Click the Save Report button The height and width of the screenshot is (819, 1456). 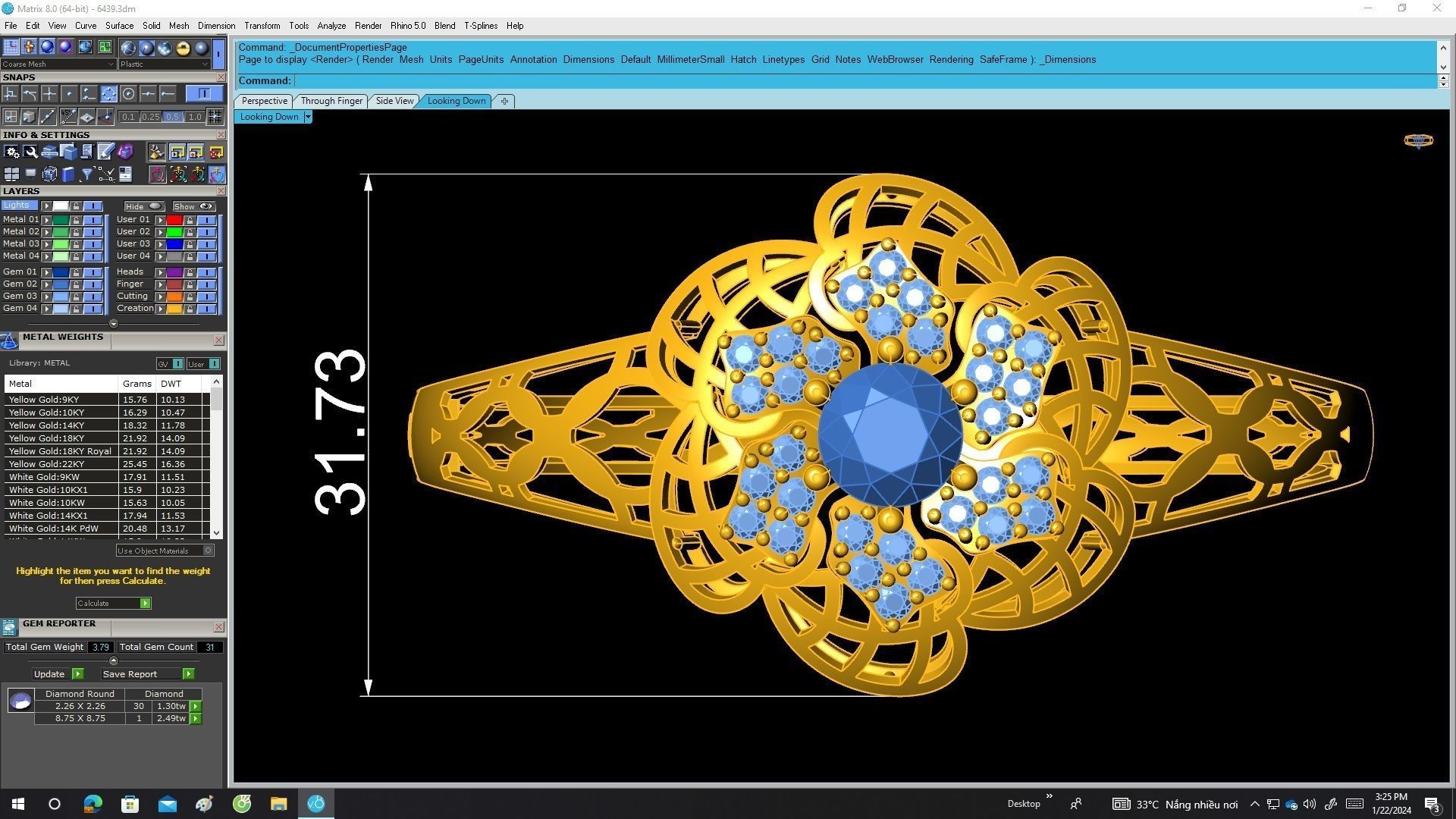coord(148,674)
